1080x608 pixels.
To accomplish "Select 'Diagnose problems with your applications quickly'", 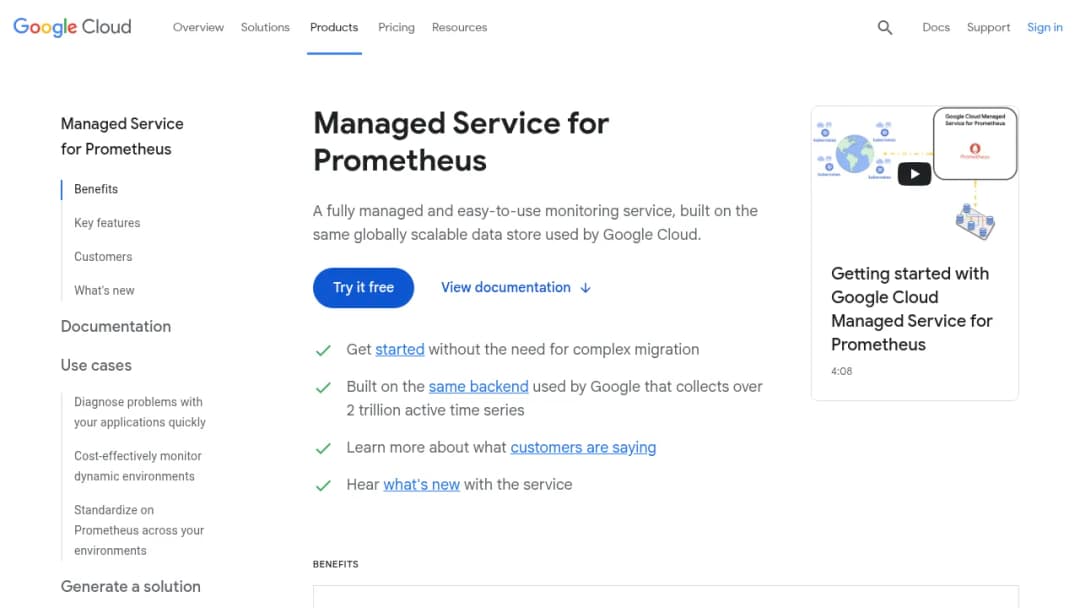I will pyautogui.click(x=140, y=412).
